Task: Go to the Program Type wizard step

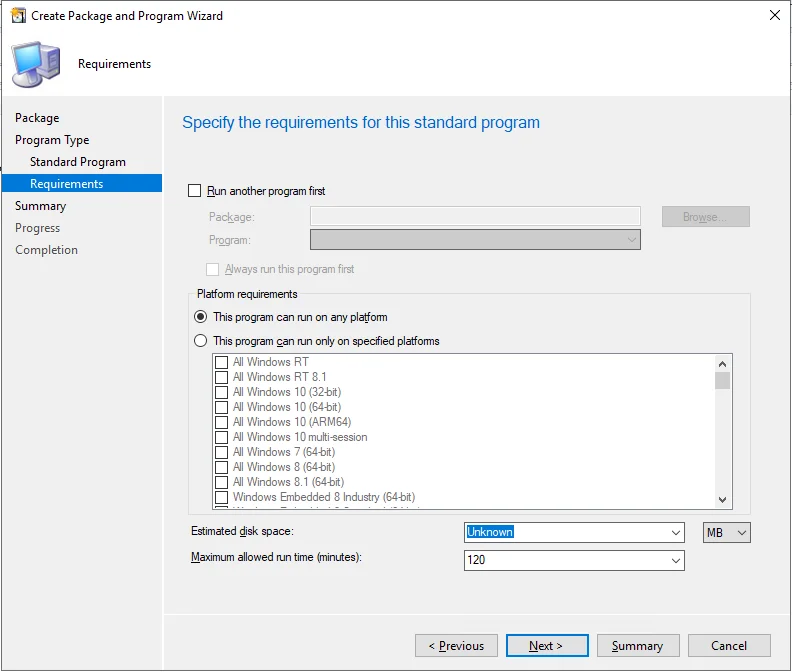Action: click(52, 140)
